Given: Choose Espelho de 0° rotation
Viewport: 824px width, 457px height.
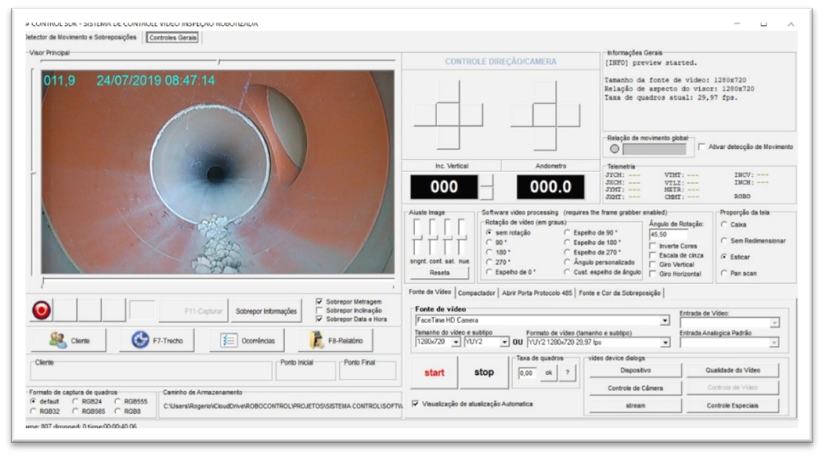Looking at the screenshot, I should tap(489, 272).
